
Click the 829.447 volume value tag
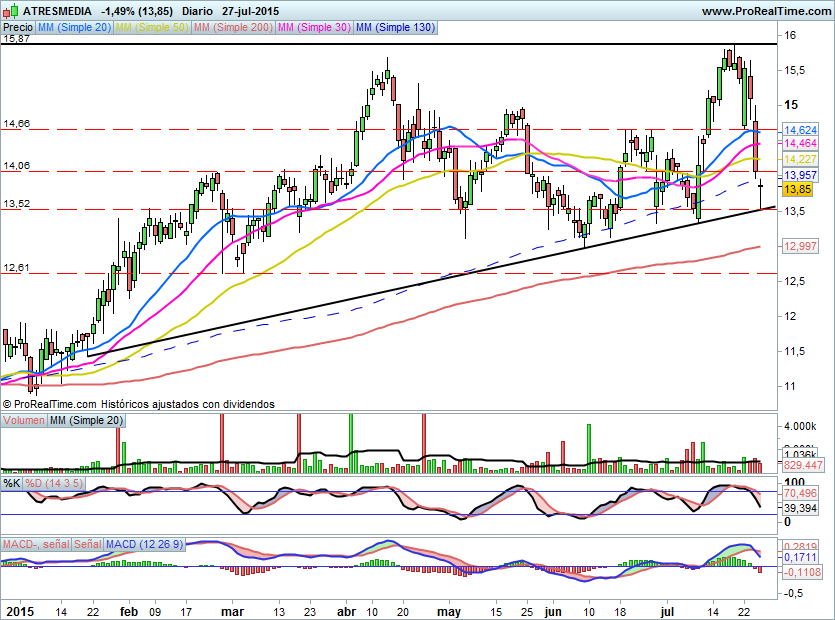coord(803,465)
